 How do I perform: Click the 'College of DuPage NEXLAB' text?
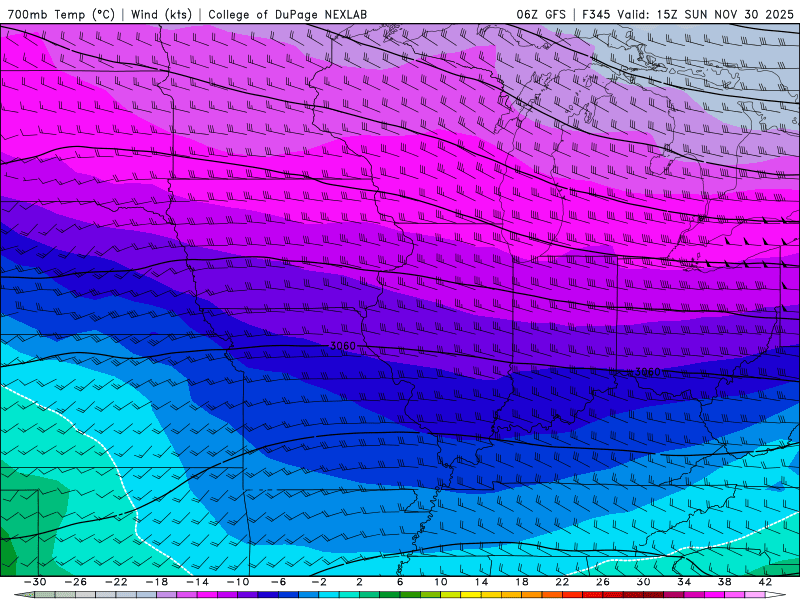287,14
